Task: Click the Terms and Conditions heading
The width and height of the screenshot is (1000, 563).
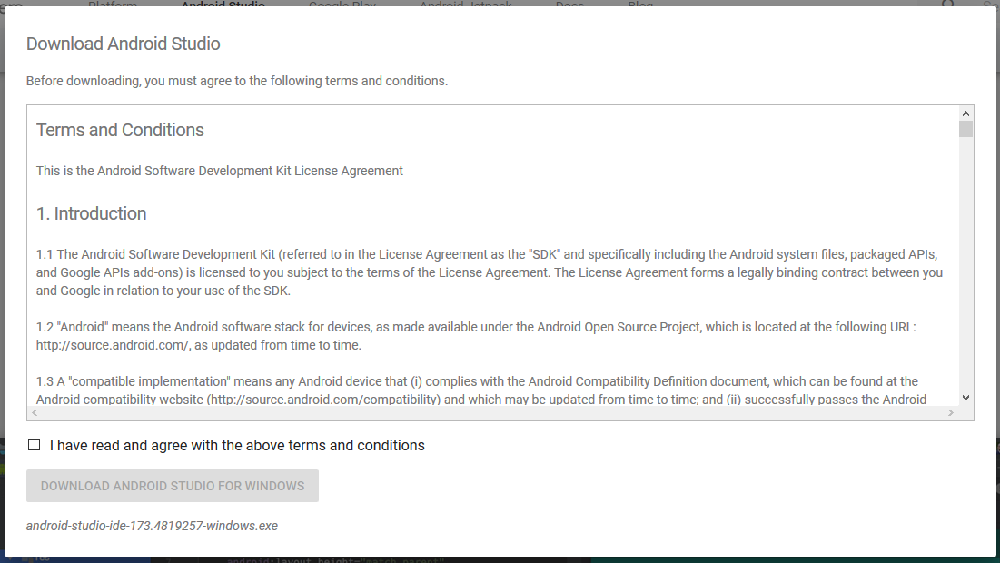Action: click(120, 130)
